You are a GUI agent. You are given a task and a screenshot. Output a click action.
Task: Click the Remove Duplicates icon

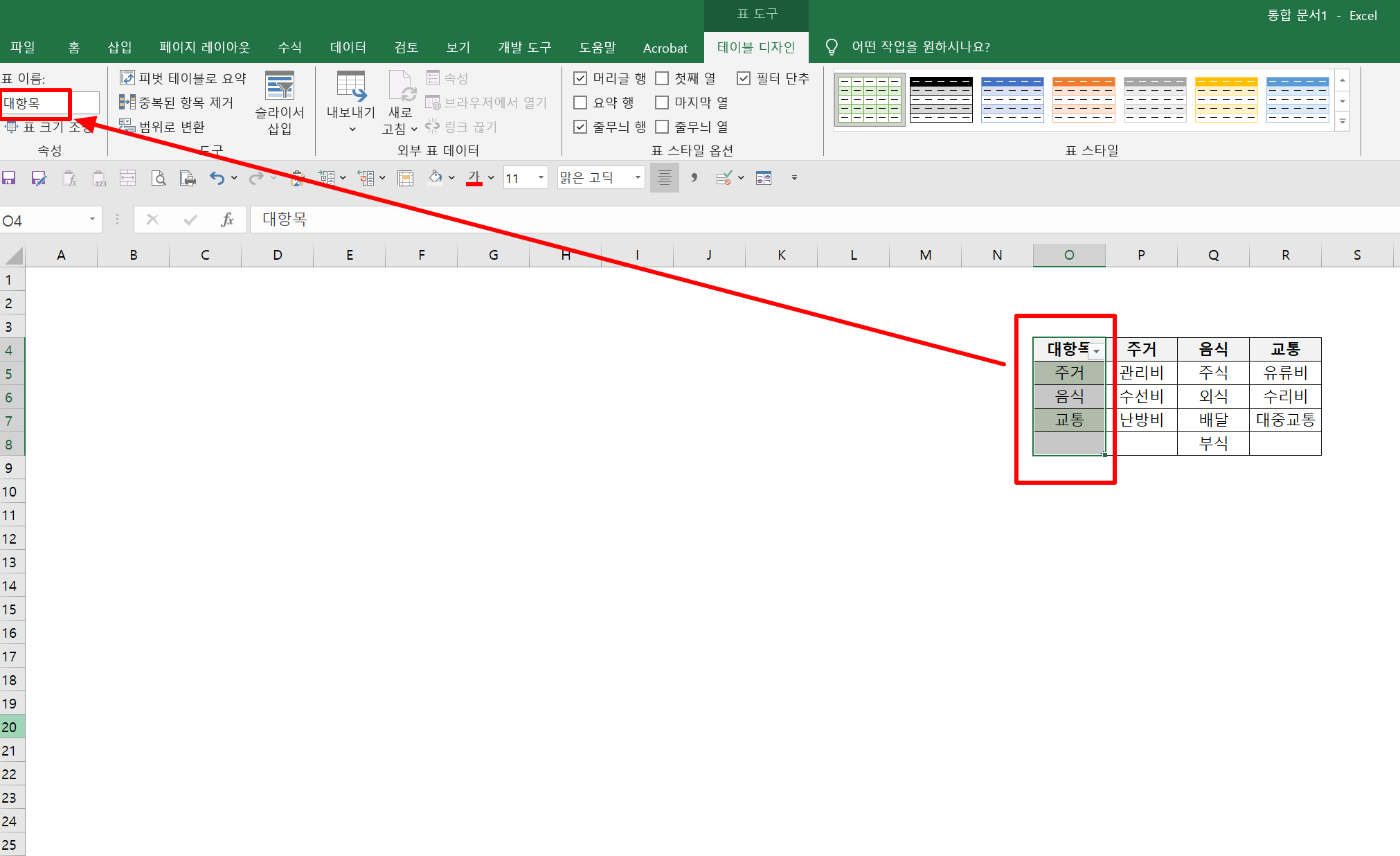pos(127,102)
